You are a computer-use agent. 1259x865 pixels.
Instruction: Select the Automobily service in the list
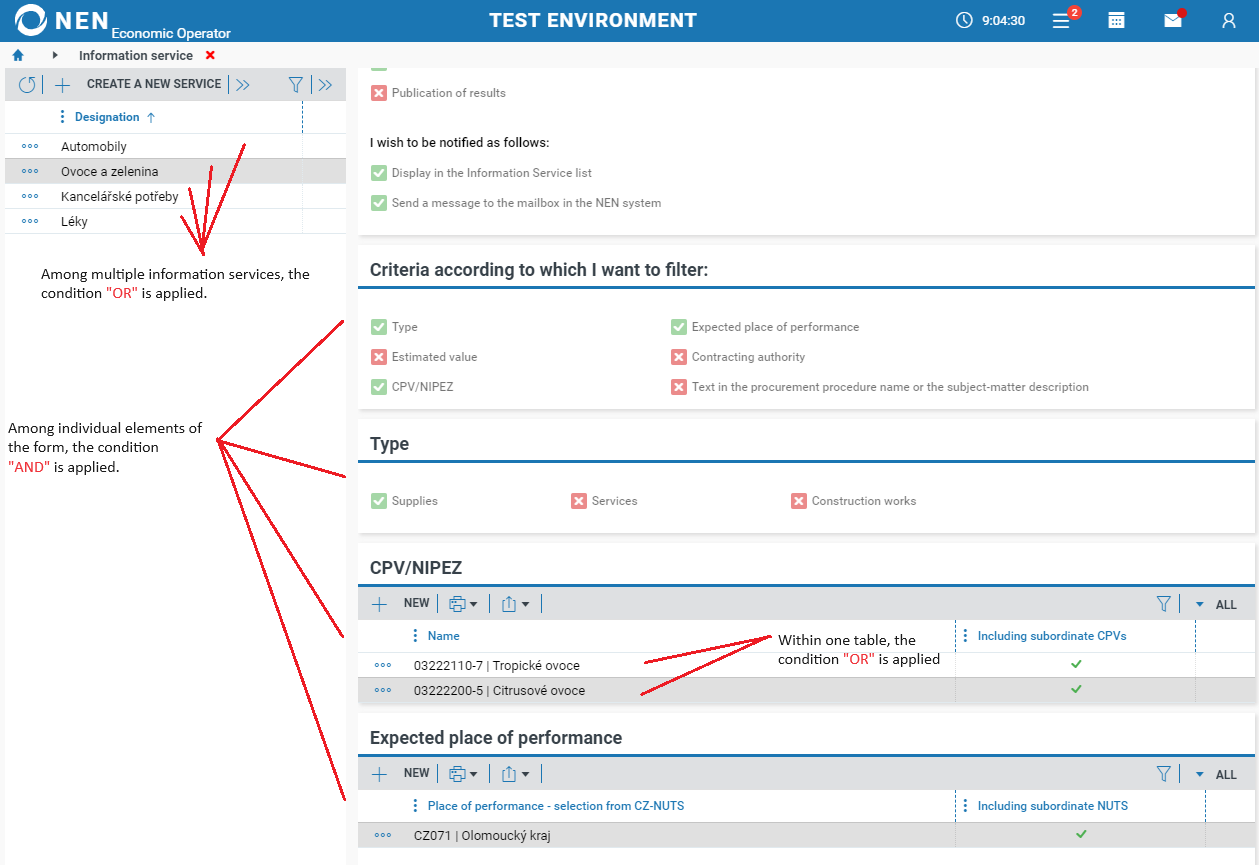[94, 147]
